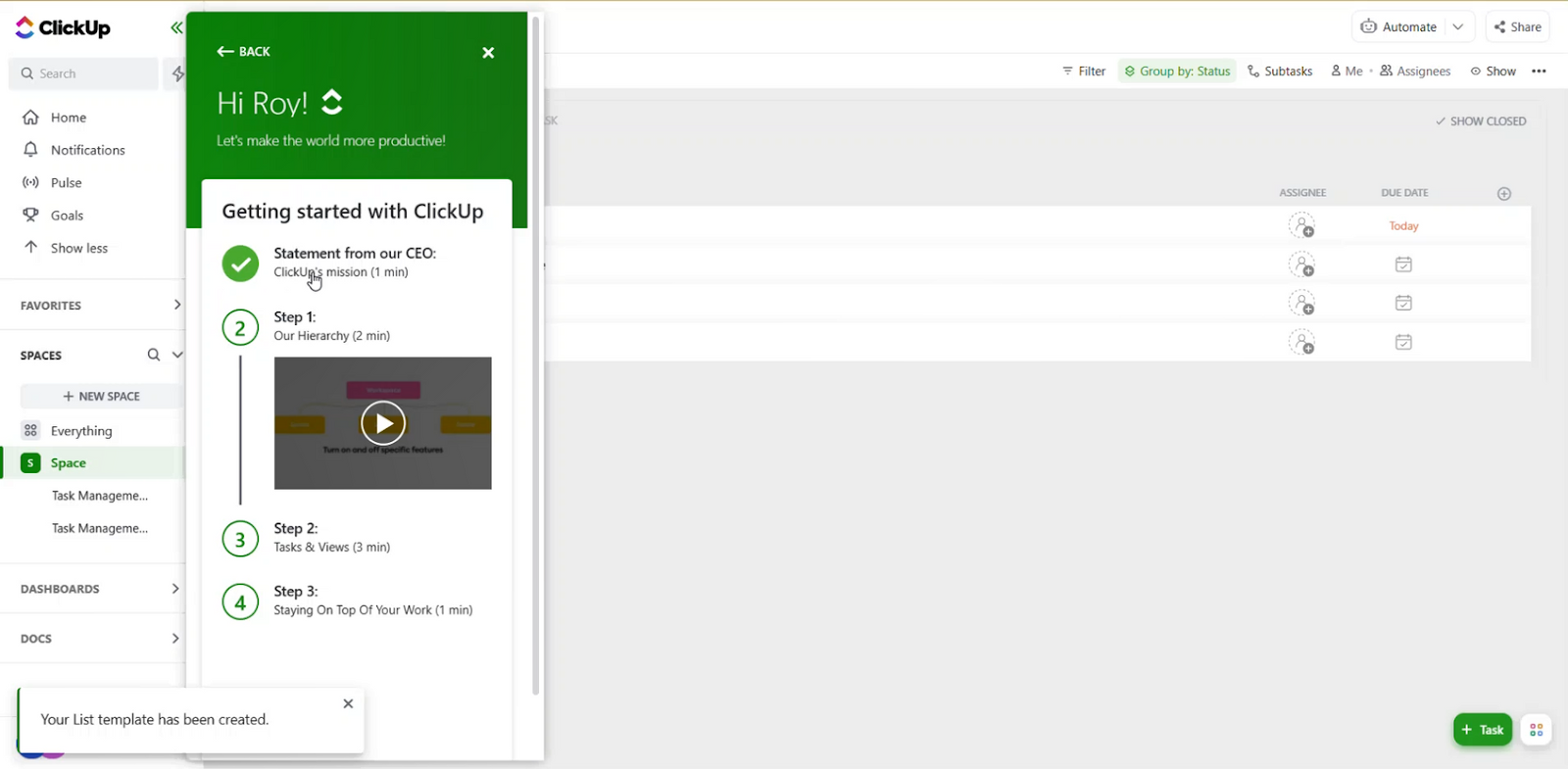Viewport: 1568px width, 769px height.
Task: Add a new column with plus icon
Action: (x=1504, y=194)
